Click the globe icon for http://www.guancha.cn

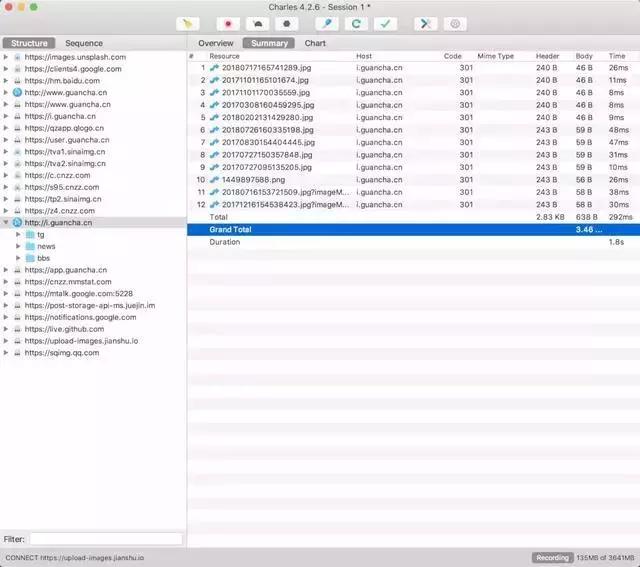coord(17,93)
